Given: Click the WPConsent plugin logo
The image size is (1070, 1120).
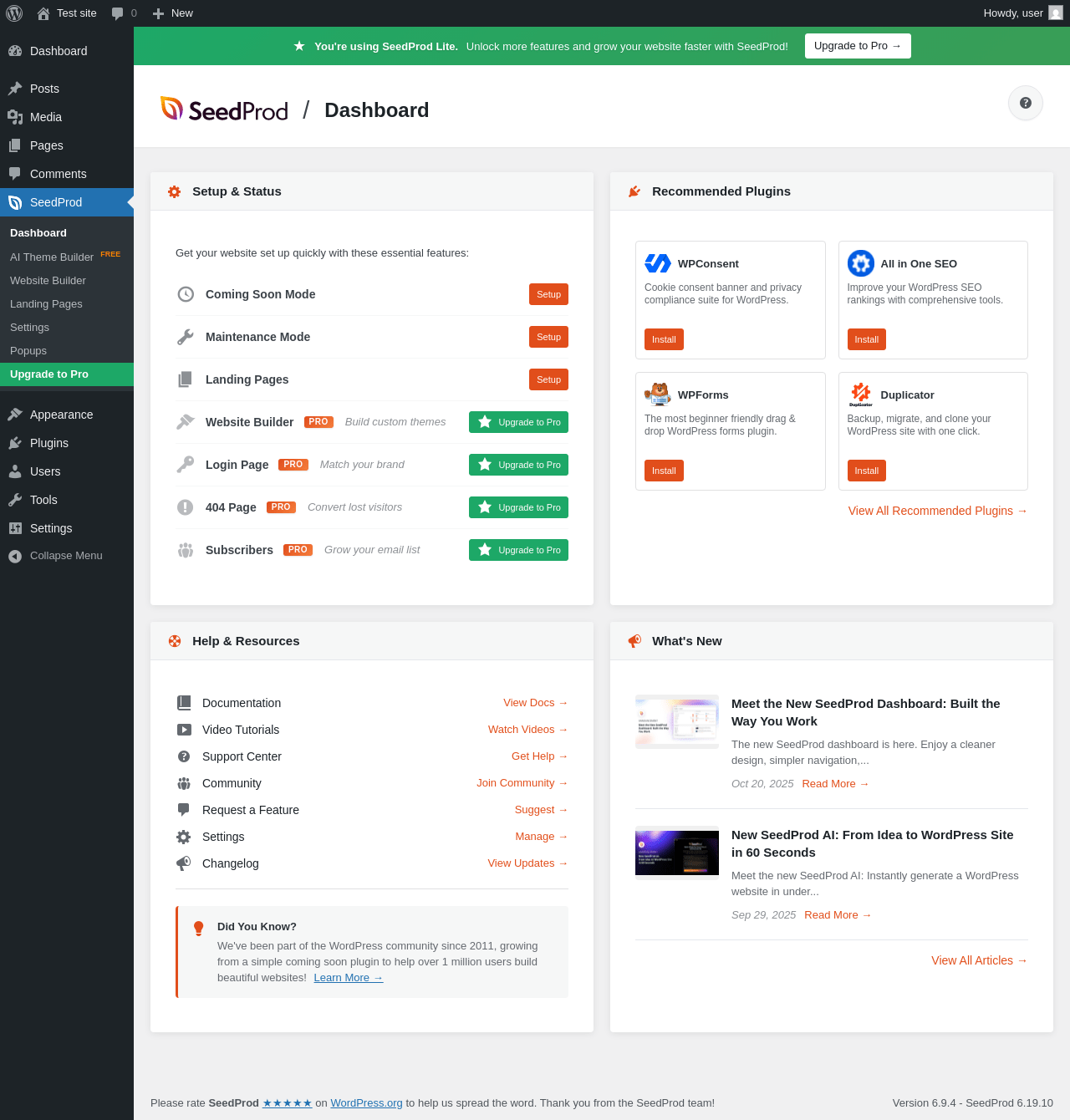Looking at the screenshot, I should 658,263.
